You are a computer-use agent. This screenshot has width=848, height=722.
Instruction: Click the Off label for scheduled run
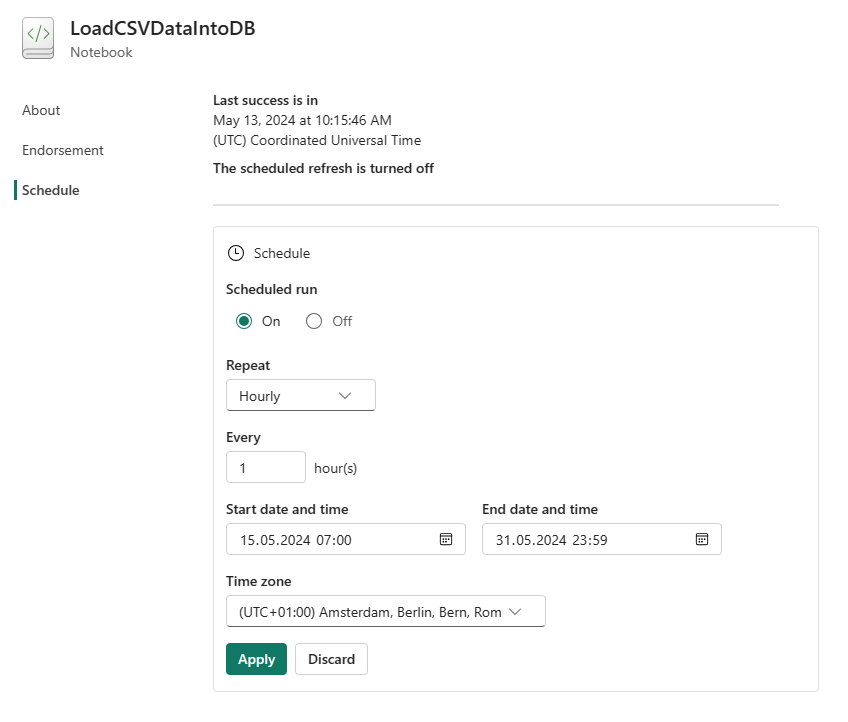pyautogui.click(x=342, y=321)
